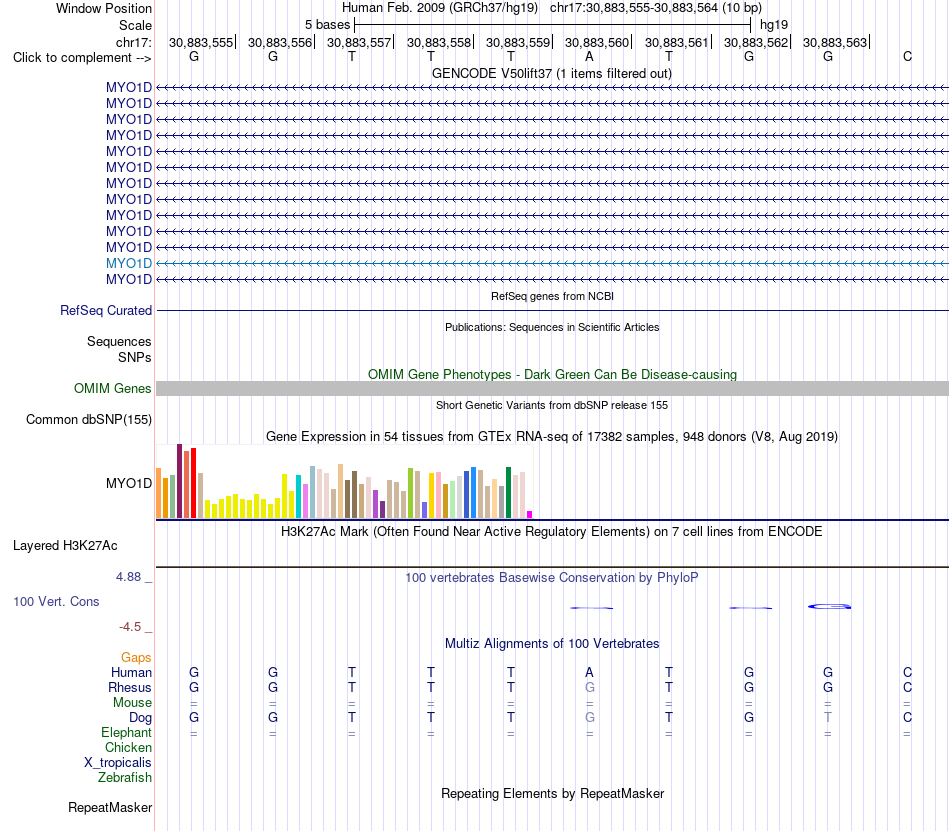Click the cyan GTEx expression bar
The image size is (950, 831).
click(x=298, y=497)
